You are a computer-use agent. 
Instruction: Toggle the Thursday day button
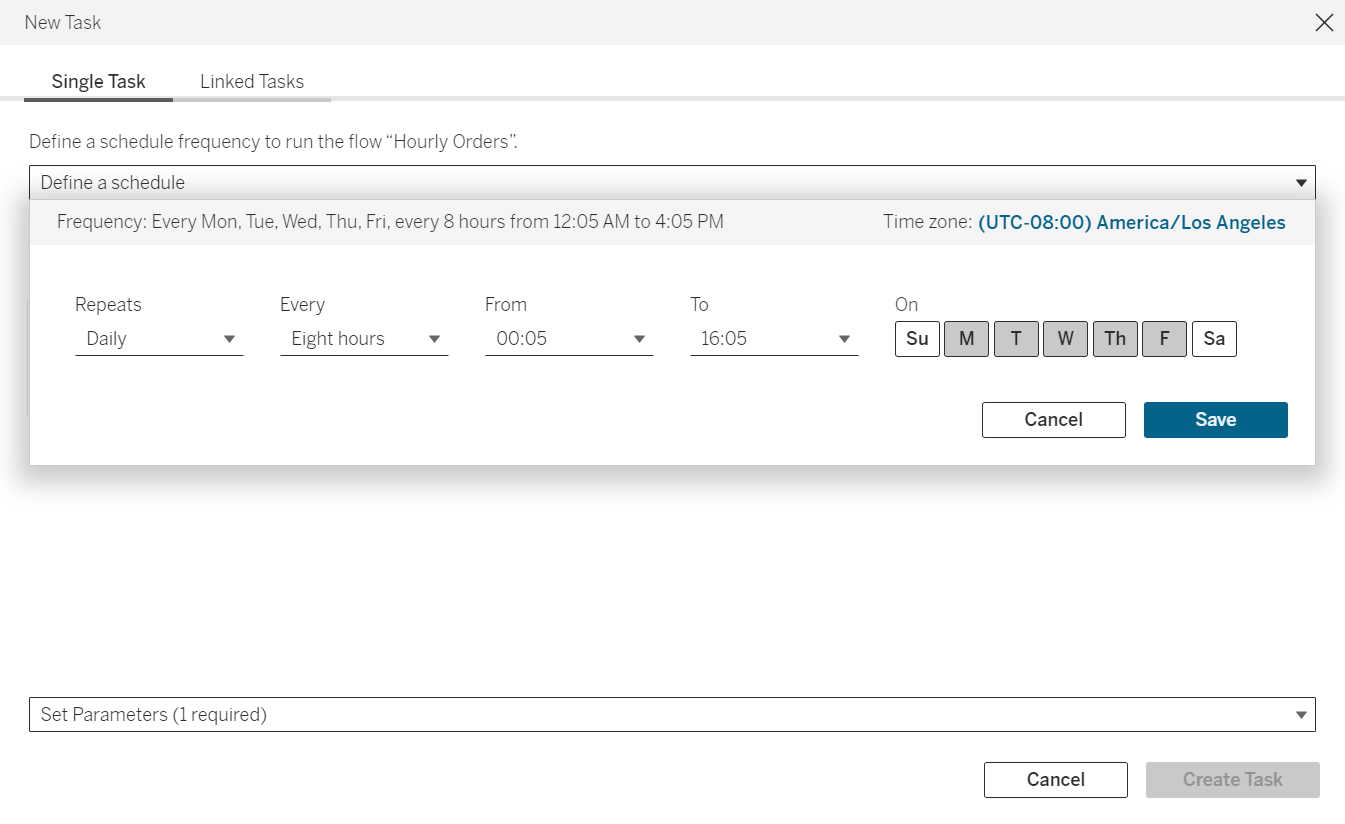tap(1115, 339)
